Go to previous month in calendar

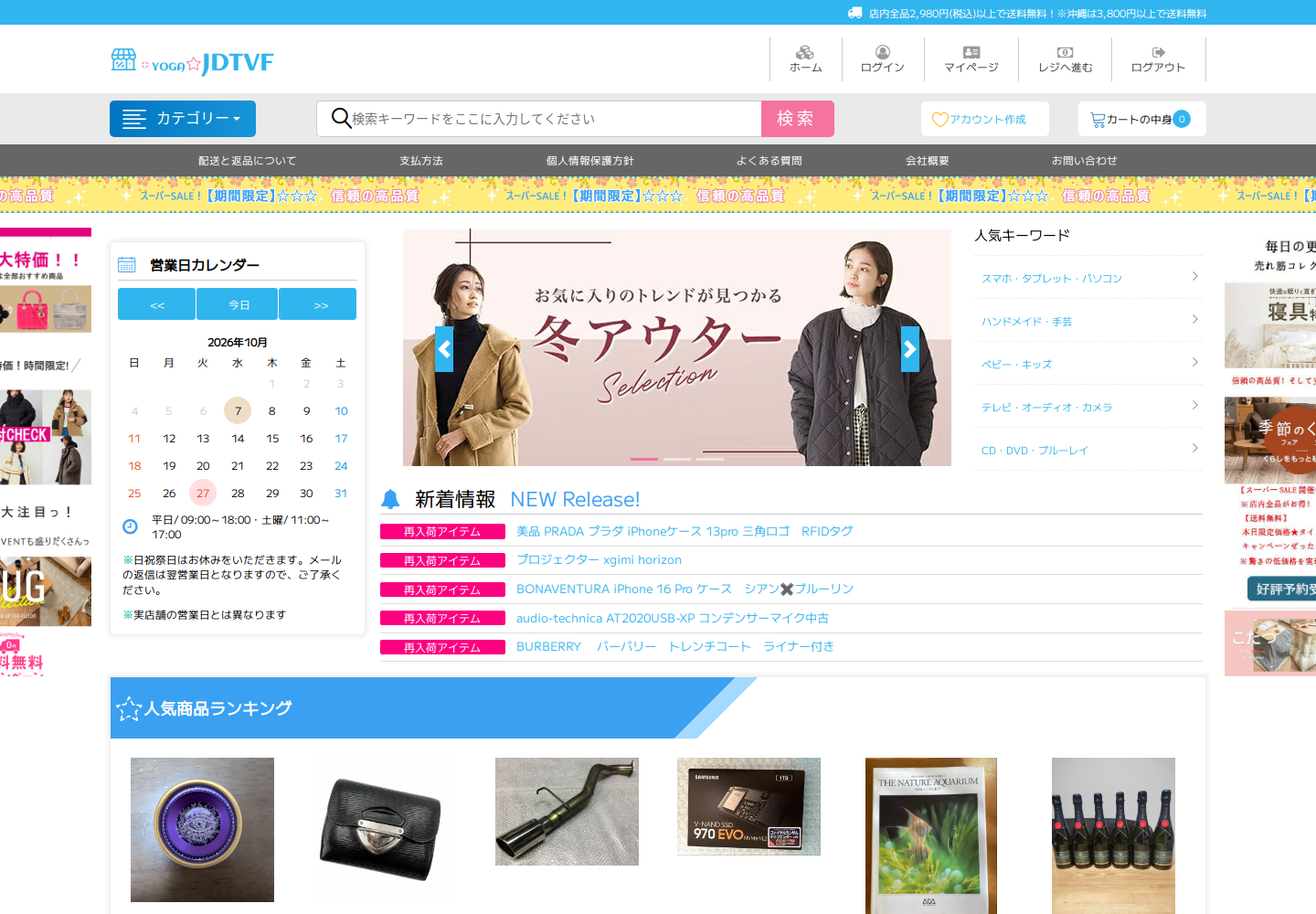click(157, 304)
